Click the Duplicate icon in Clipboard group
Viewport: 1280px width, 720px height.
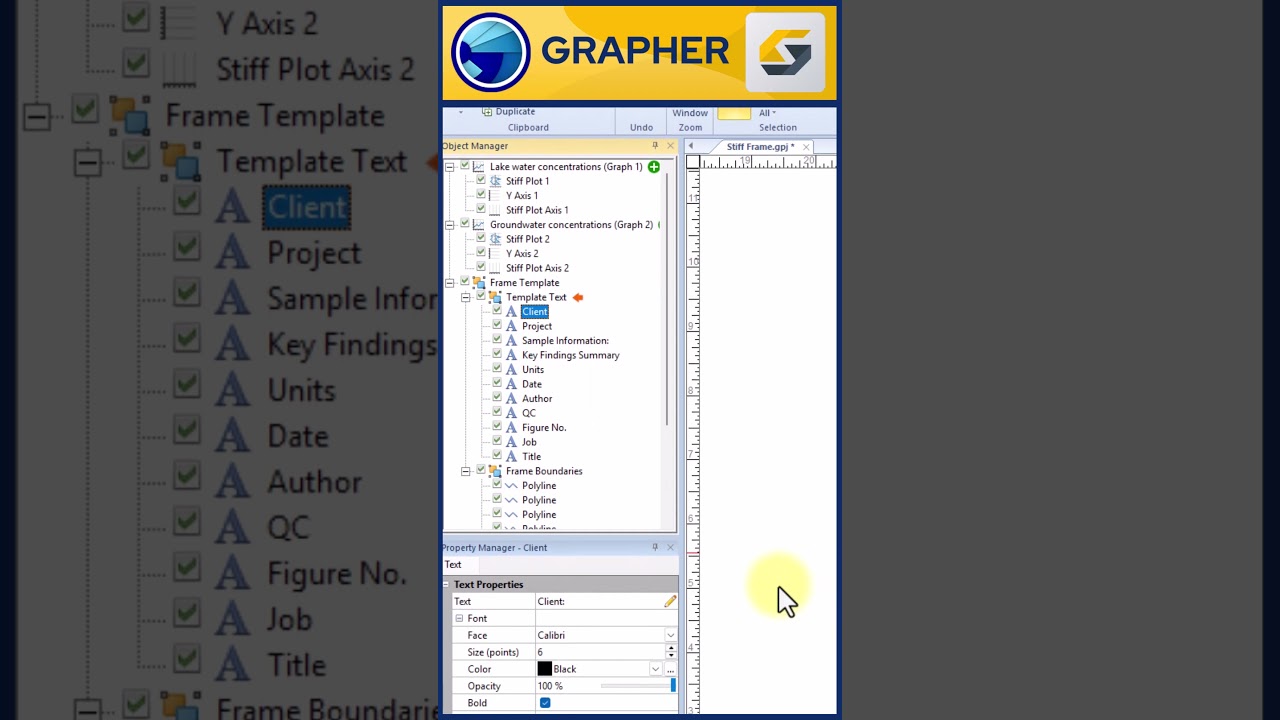[487, 112]
